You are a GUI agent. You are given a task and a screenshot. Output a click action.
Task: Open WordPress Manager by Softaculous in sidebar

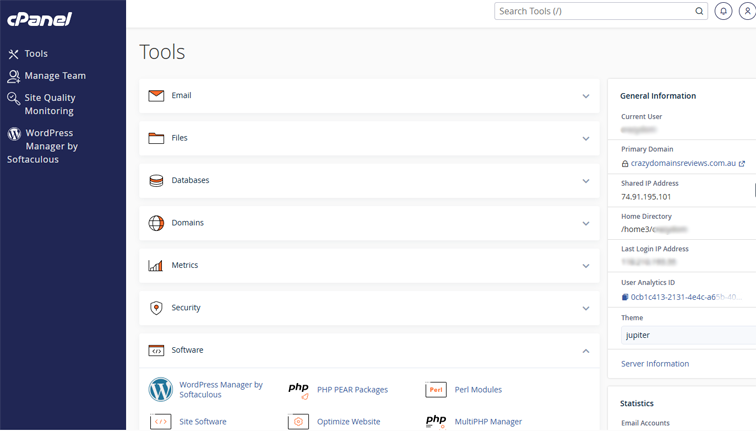[x=42, y=146]
